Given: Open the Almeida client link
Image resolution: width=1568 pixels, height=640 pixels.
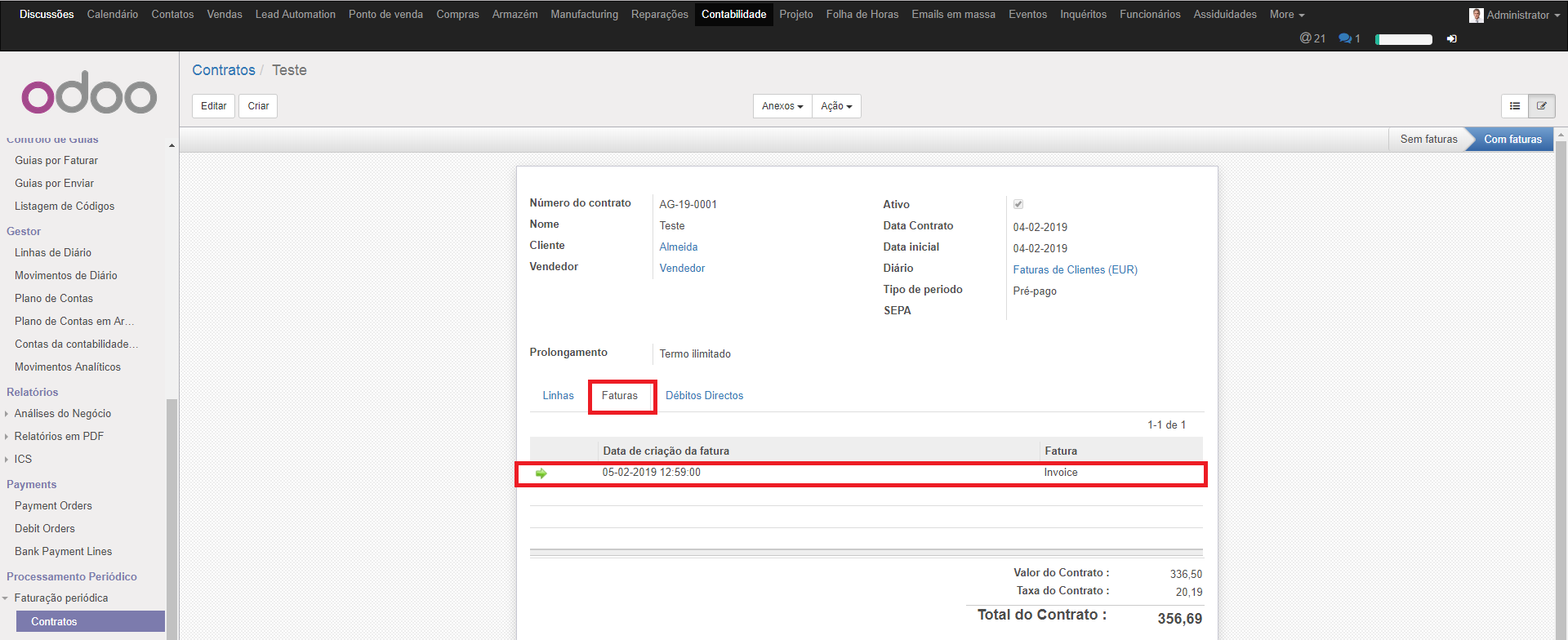Looking at the screenshot, I should point(678,247).
